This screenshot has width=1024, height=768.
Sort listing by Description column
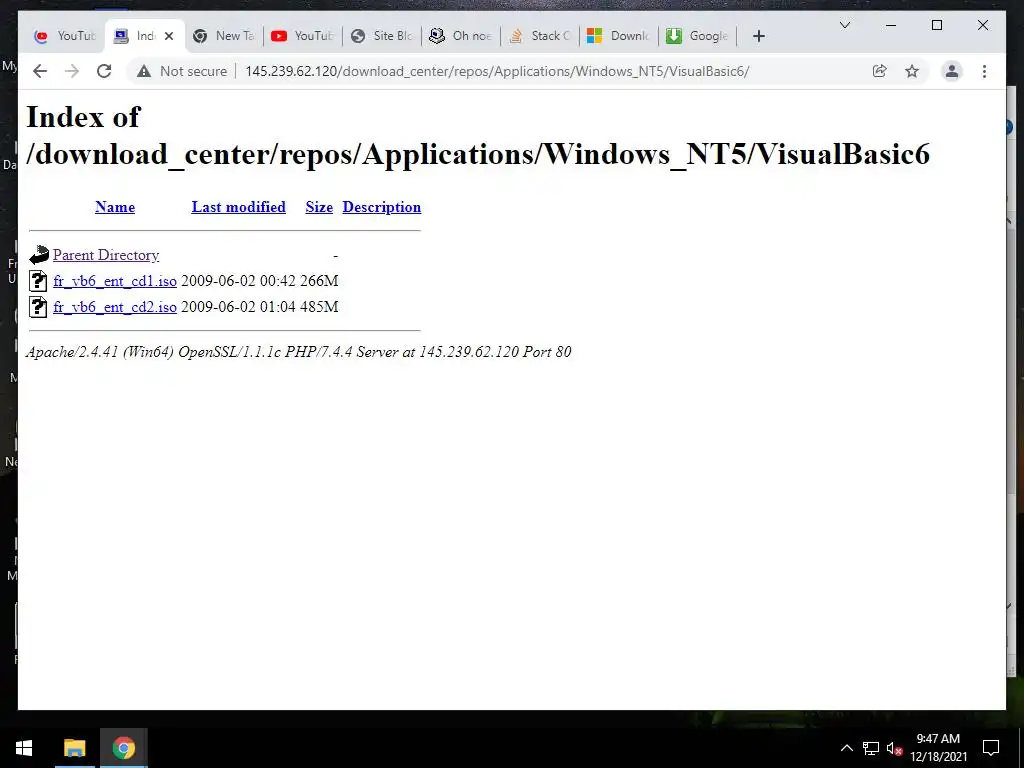coord(381,207)
